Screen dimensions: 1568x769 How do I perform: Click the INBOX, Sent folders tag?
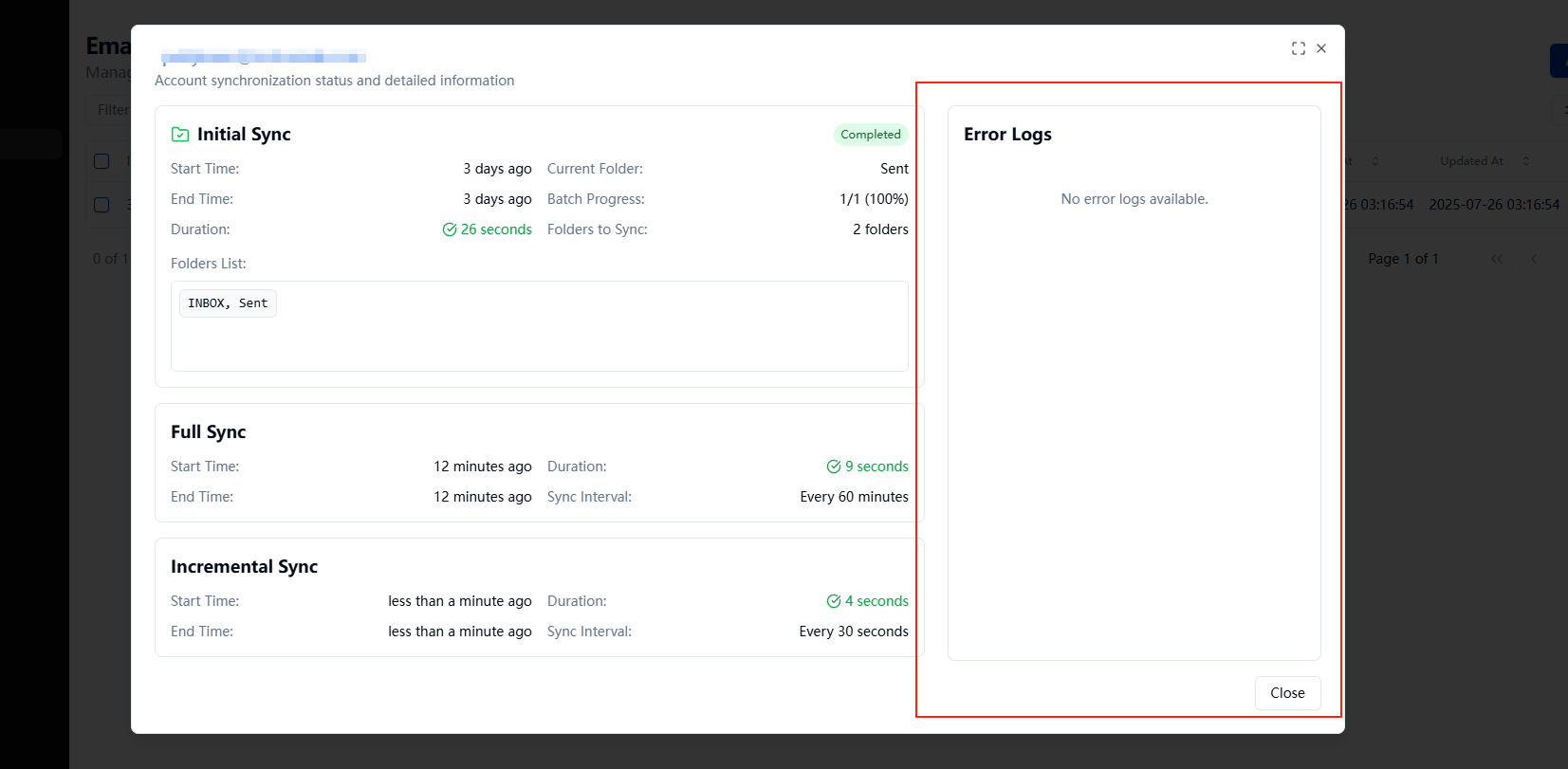tap(228, 303)
